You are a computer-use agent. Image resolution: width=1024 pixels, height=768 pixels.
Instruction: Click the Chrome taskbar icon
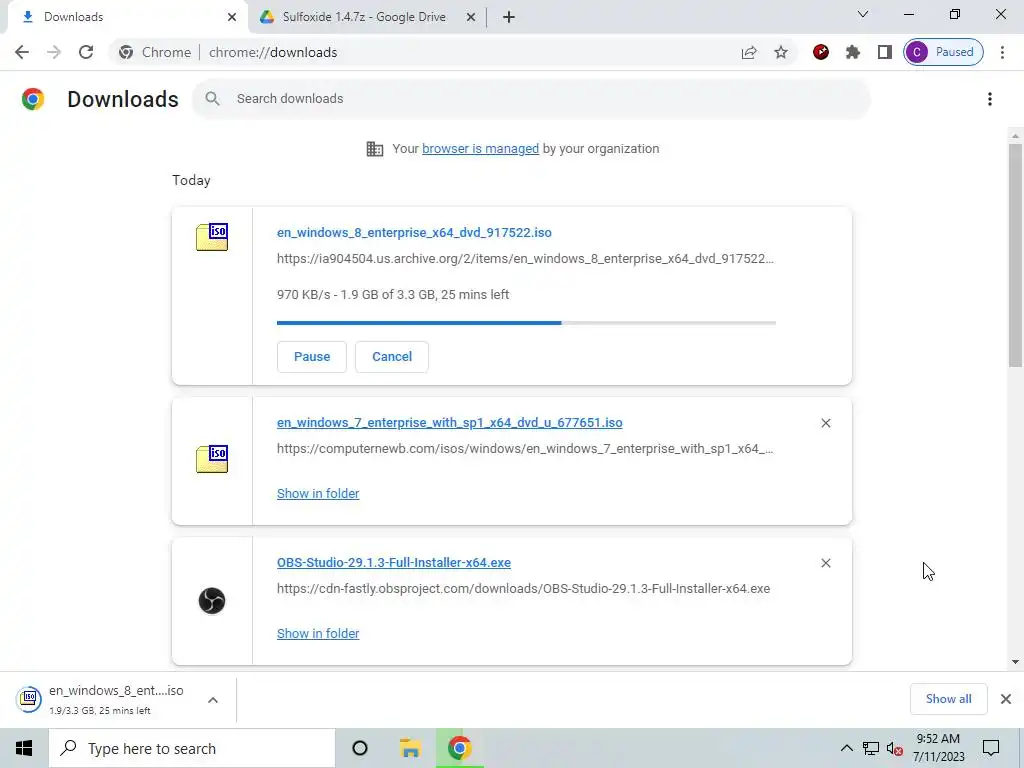pyautogui.click(x=460, y=748)
